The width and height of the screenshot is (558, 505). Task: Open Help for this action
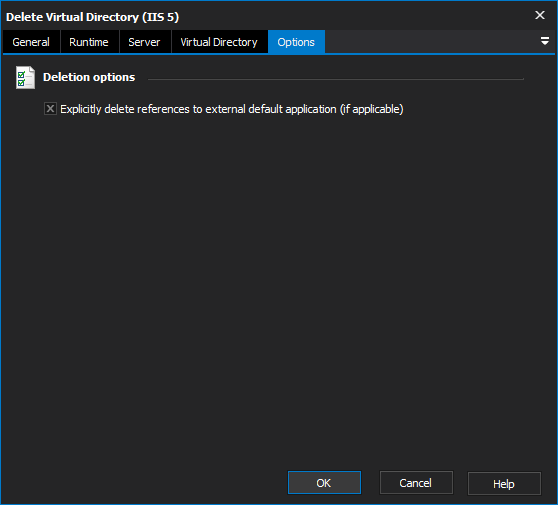point(504,483)
